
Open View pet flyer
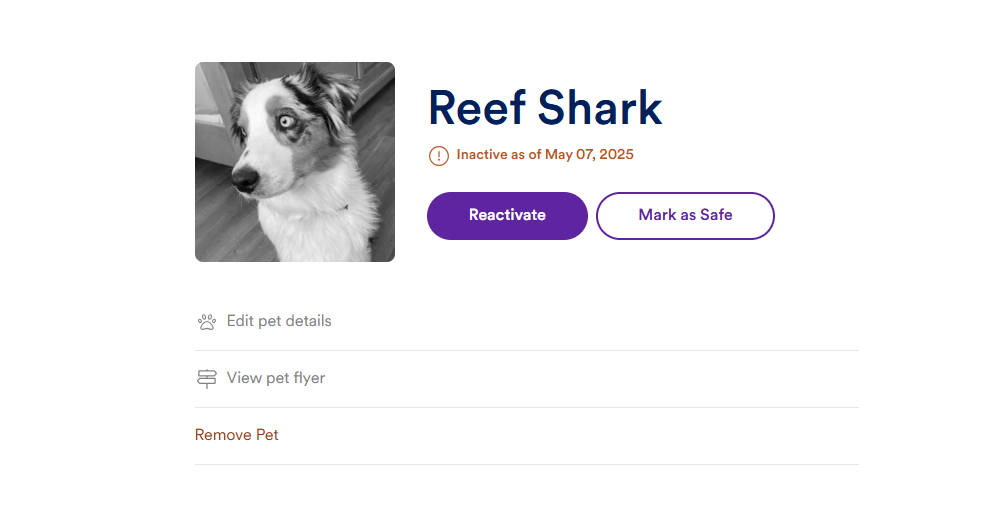(x=276, y=378)
